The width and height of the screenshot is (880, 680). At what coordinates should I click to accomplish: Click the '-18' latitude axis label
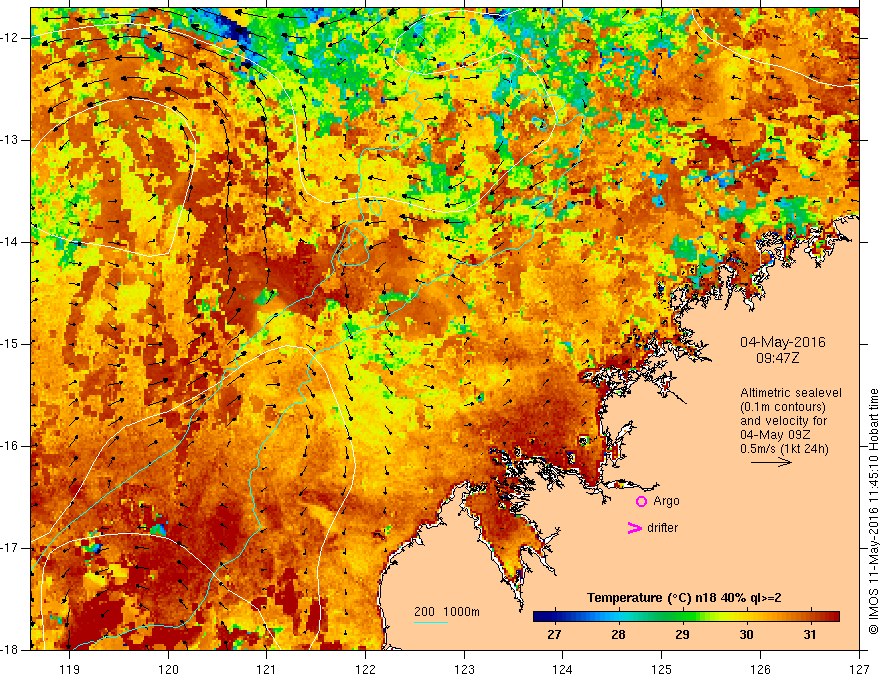10,650
